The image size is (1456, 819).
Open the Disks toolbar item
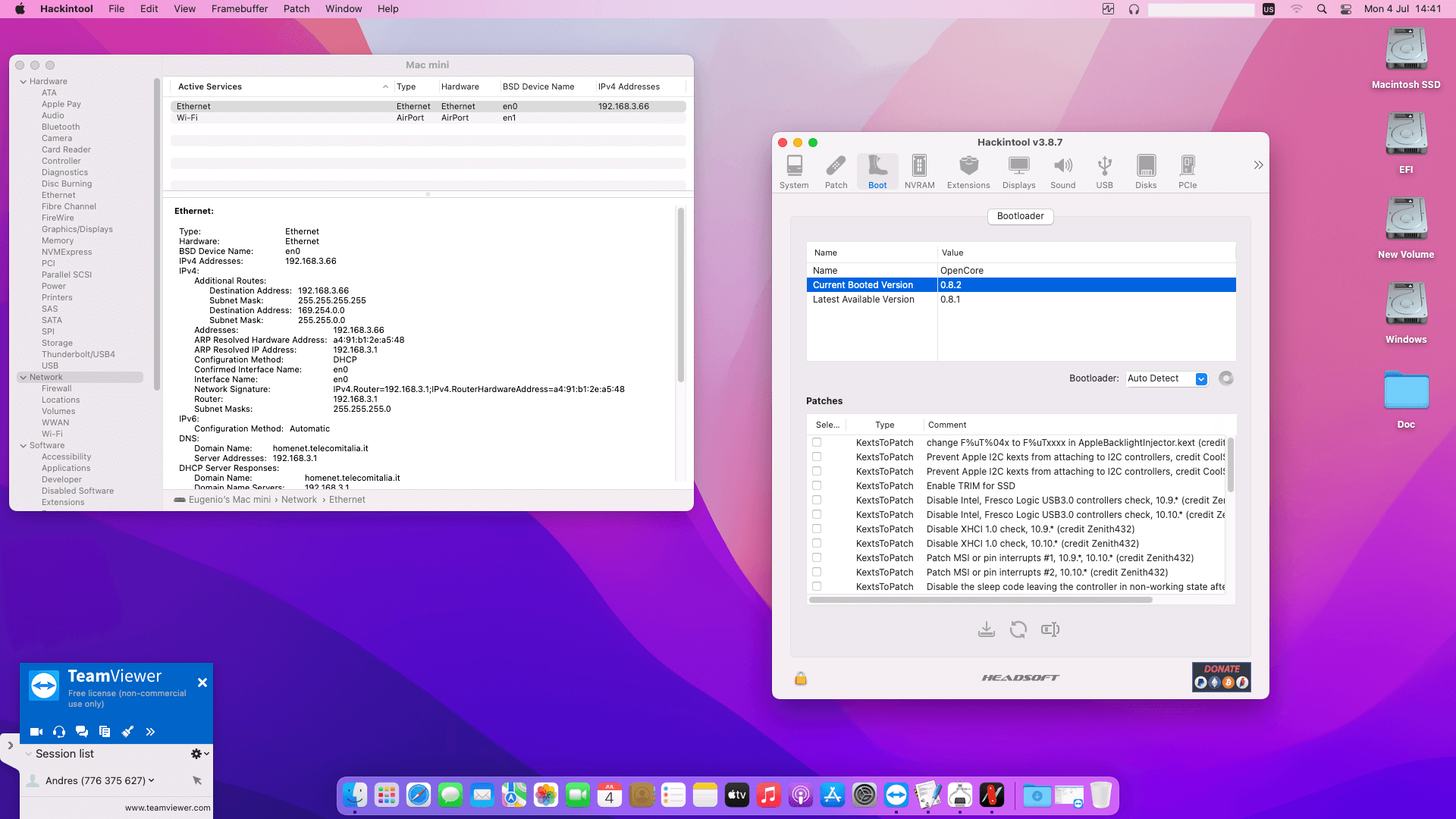1146,172
